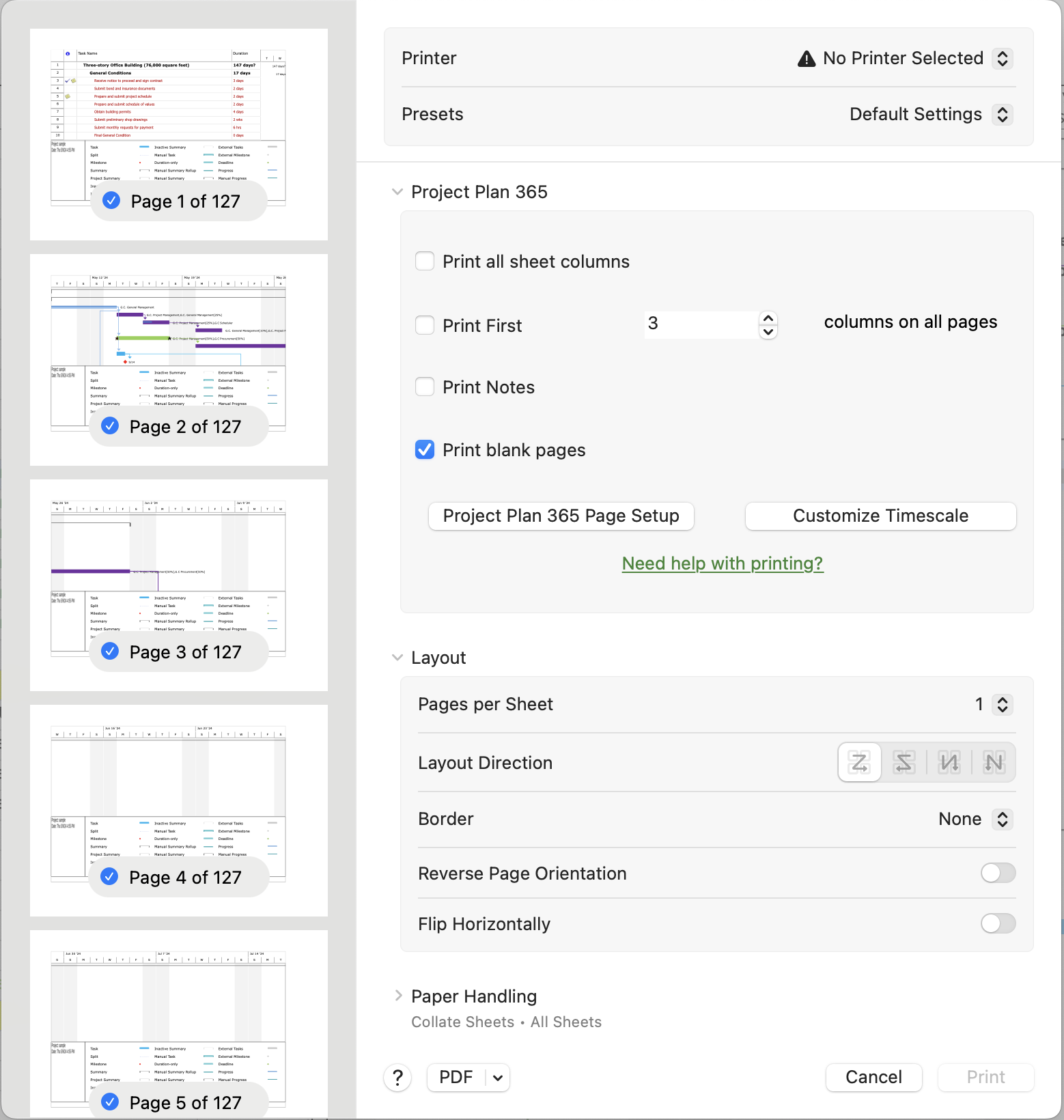Uncheck Print blank pages
The height and width of the screenshot is (1120, 1064).
click(425, 450)
